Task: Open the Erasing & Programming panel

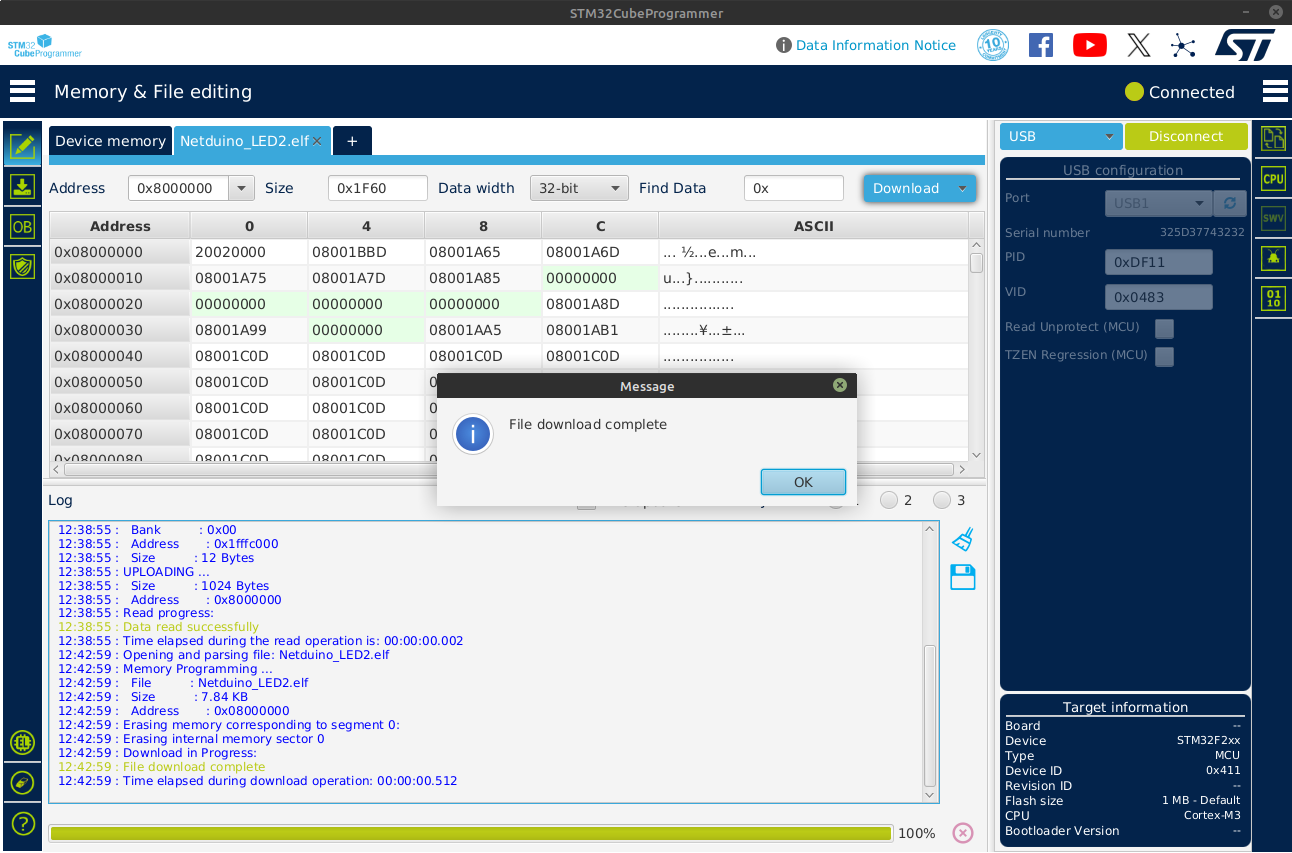Action: [22, 187]
